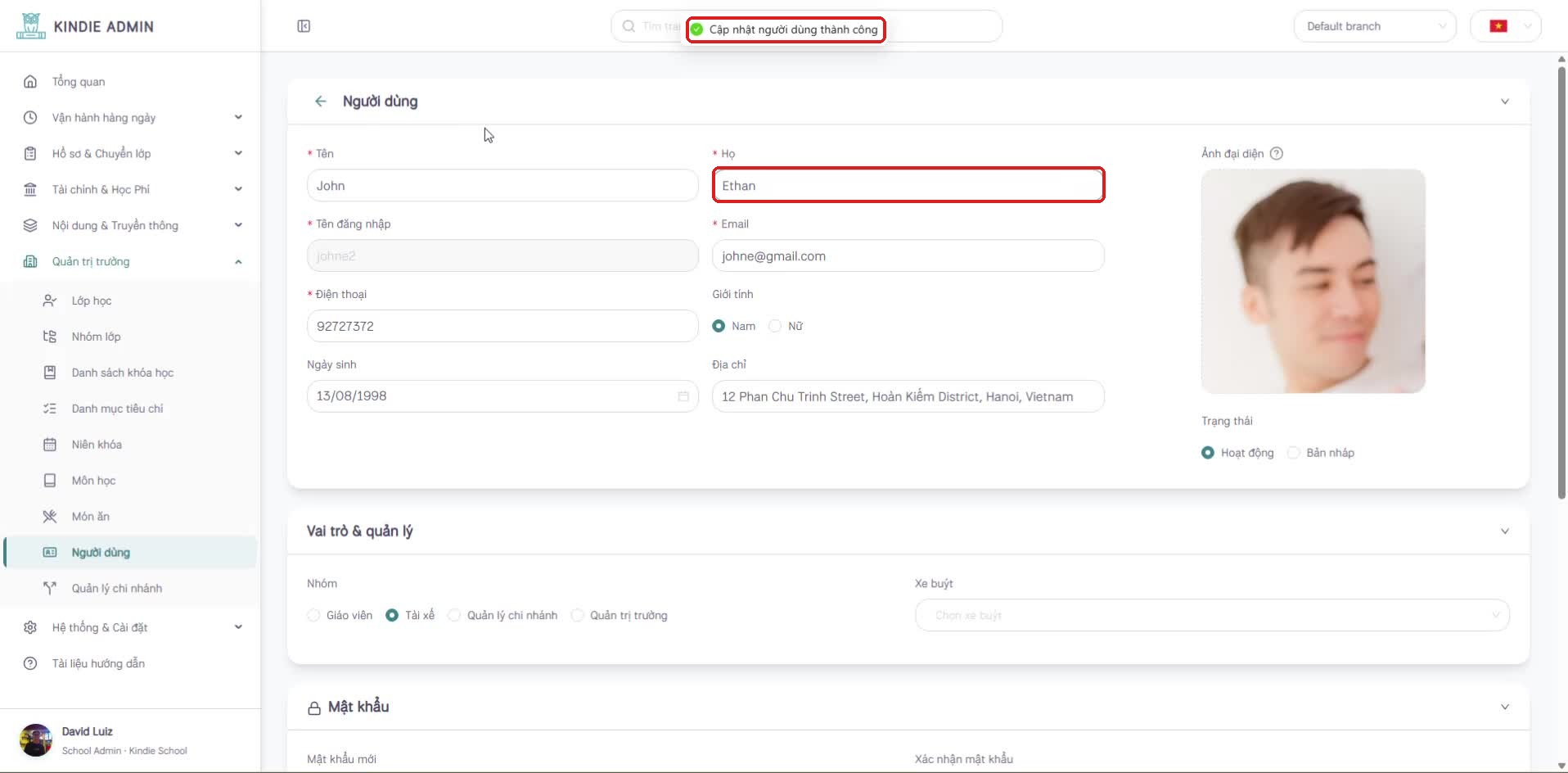This screenshot has height=773, width=1568.
Task: Click the Kindie Admin owl logo
Action: 30,26
